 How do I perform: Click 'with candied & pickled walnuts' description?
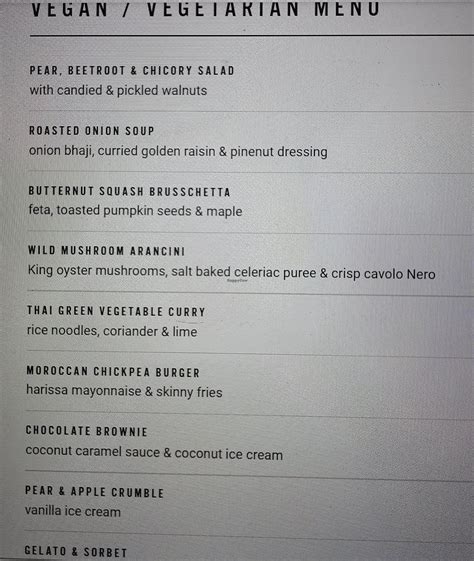point(118,90)
